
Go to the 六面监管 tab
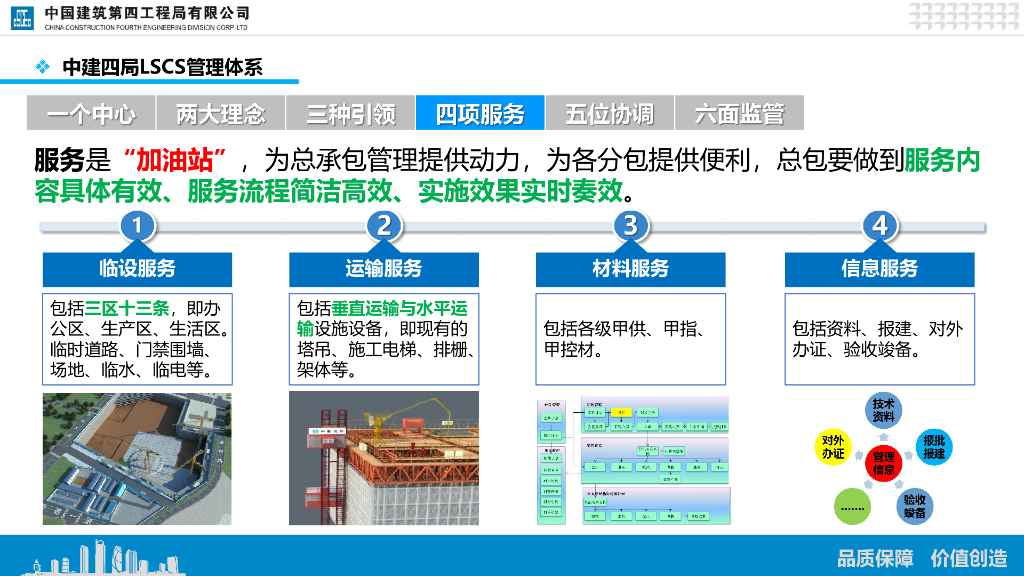(739, 114)
